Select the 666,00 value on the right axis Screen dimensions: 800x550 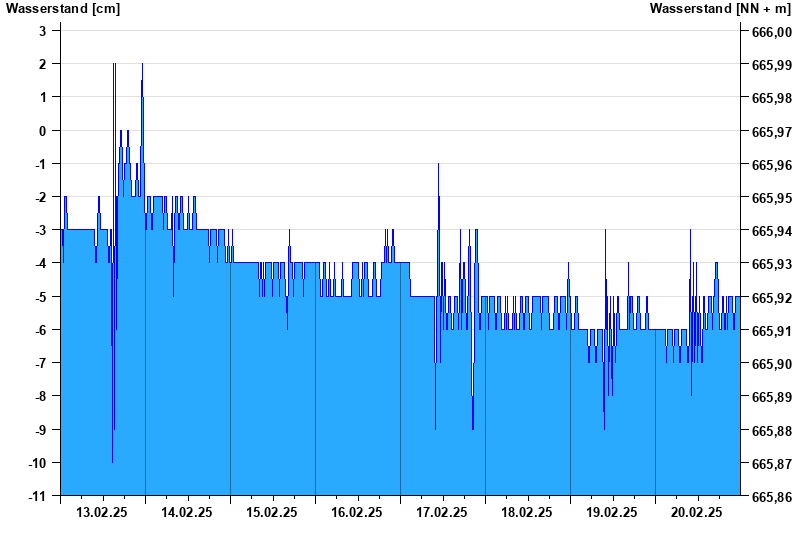tap(771, 32)
